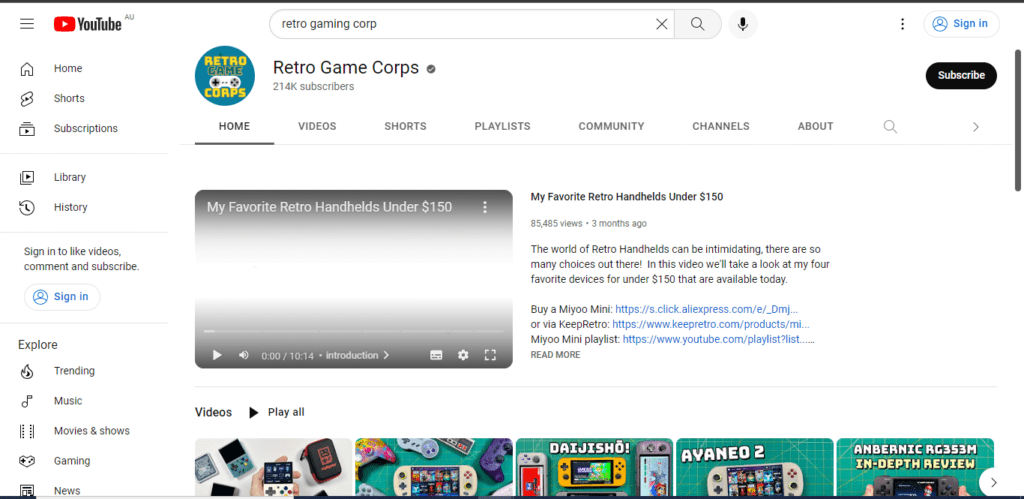The image size is (1024, 499).
Task: Open the hamburger guide menu
Action: (x=27, y=24)
